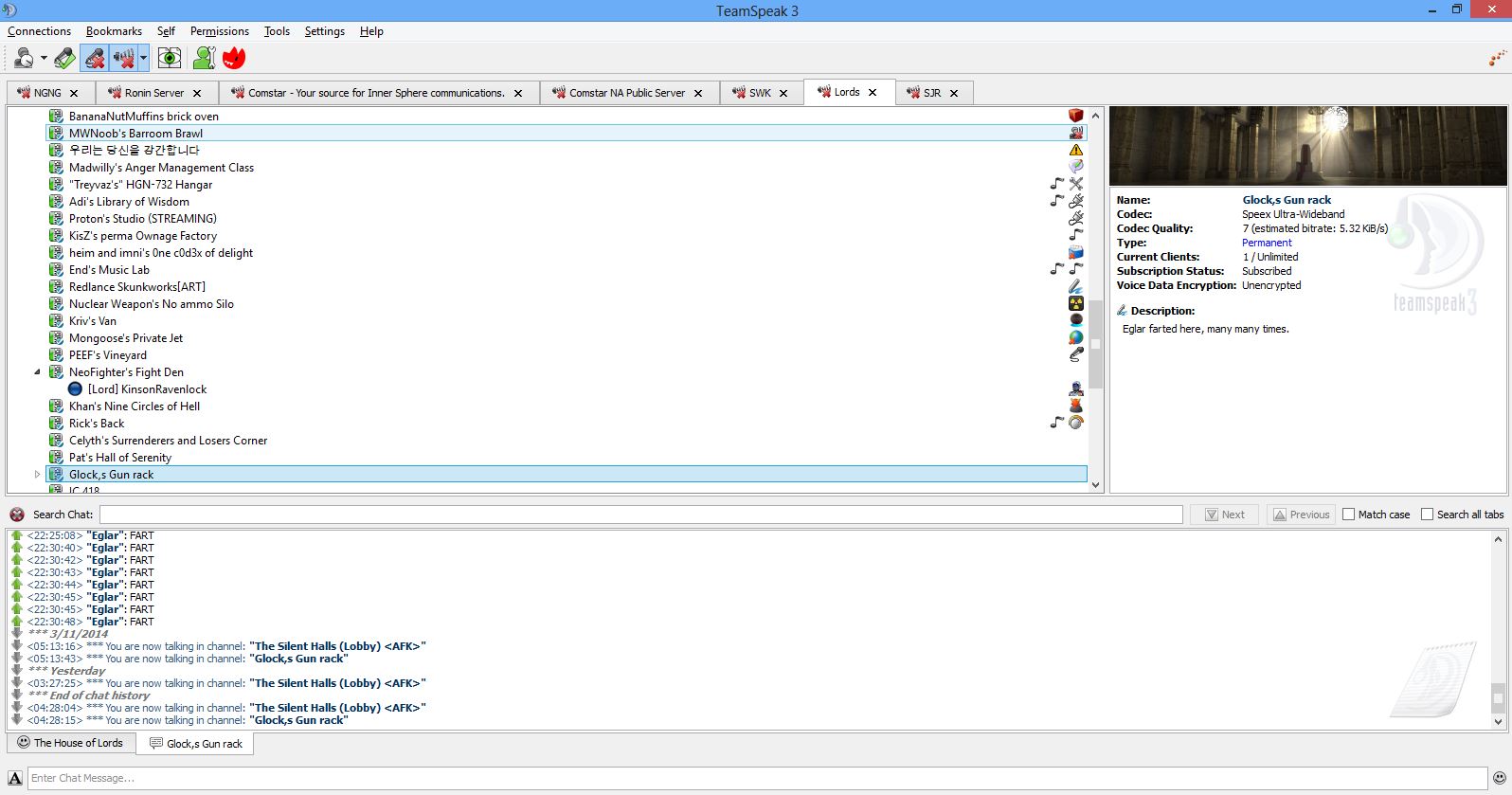The image size is (1512, 795).
Task: Open the Settings menu
Action: (325, 31)
